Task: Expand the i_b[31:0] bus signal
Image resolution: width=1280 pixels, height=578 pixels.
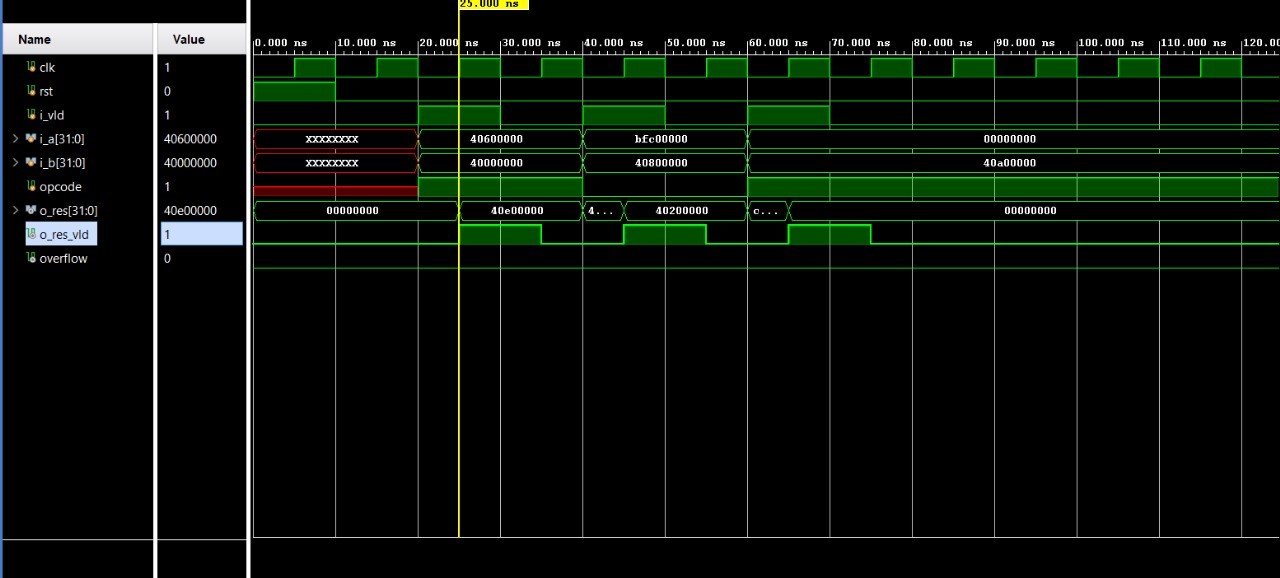Action: [x=15, y=163]
